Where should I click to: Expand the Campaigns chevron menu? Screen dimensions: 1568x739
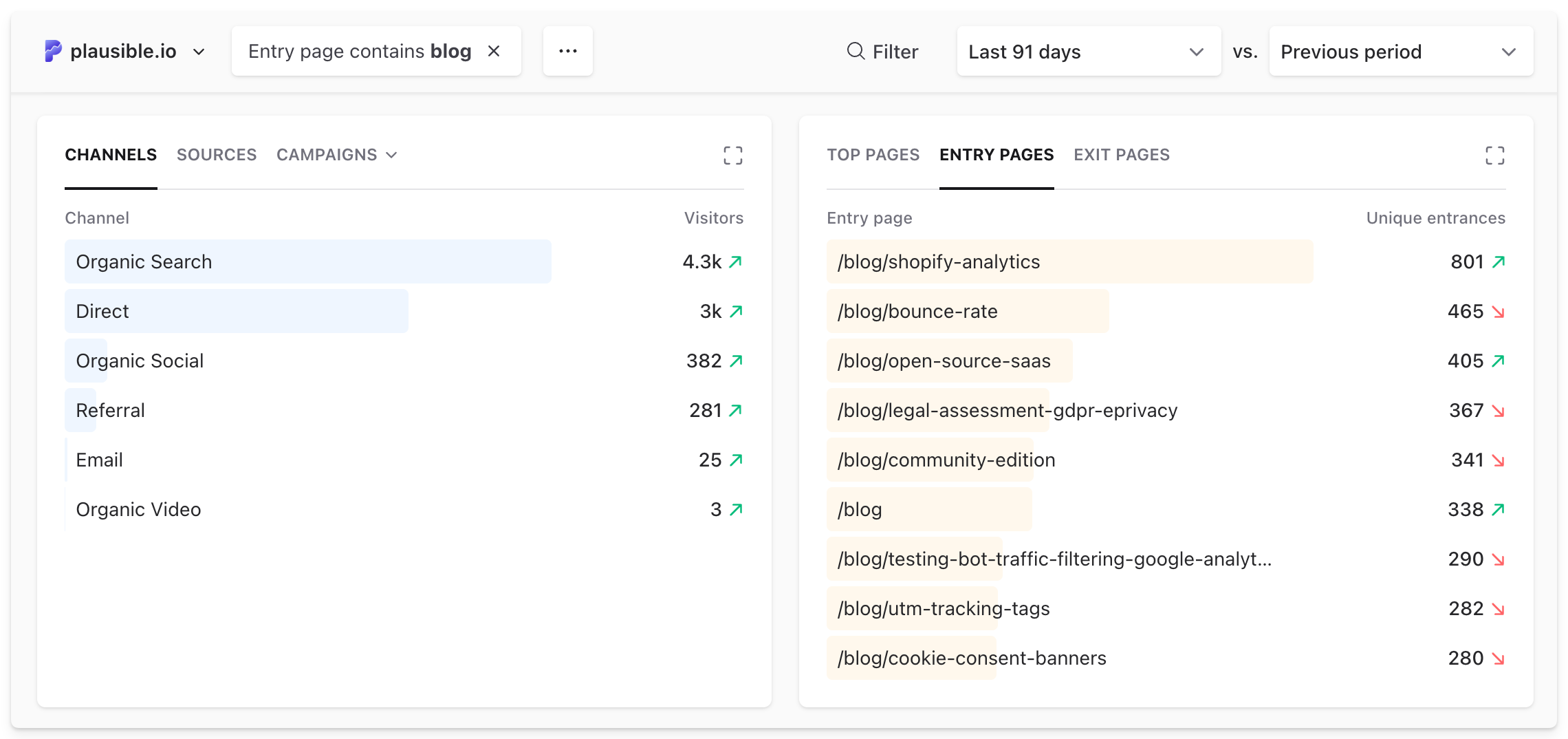click(392, 155)
